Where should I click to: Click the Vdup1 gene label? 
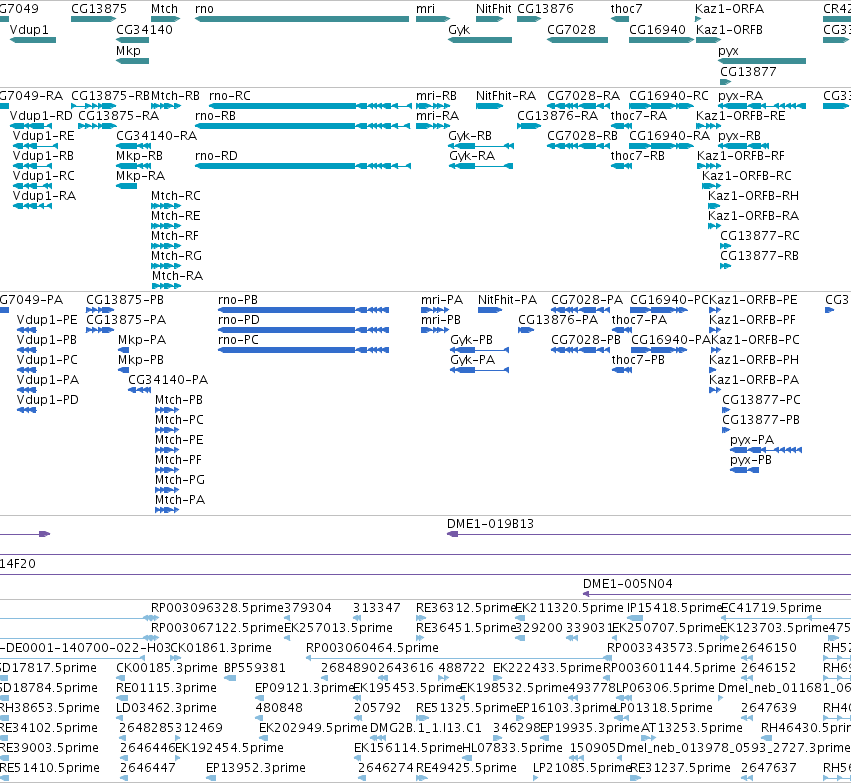point(29,30)
